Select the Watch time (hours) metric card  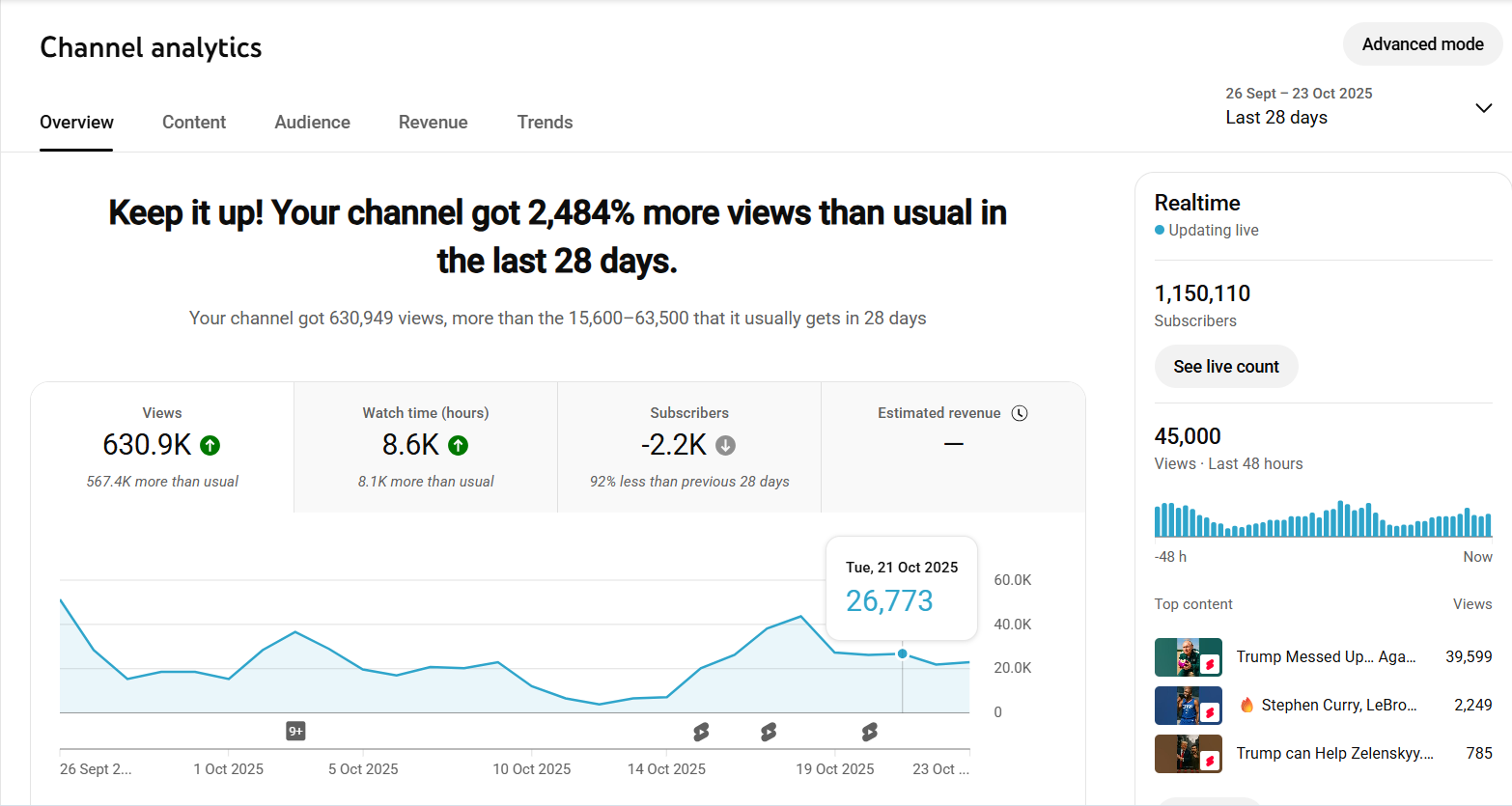coord(426,447)
